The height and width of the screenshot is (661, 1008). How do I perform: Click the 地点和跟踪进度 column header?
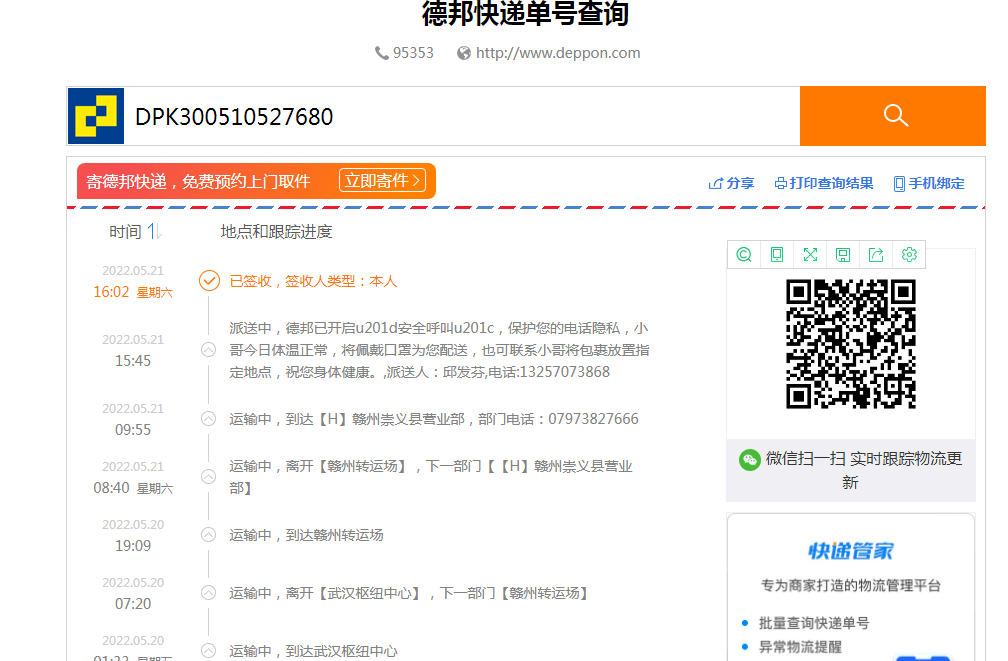click(x=276, y=231)
